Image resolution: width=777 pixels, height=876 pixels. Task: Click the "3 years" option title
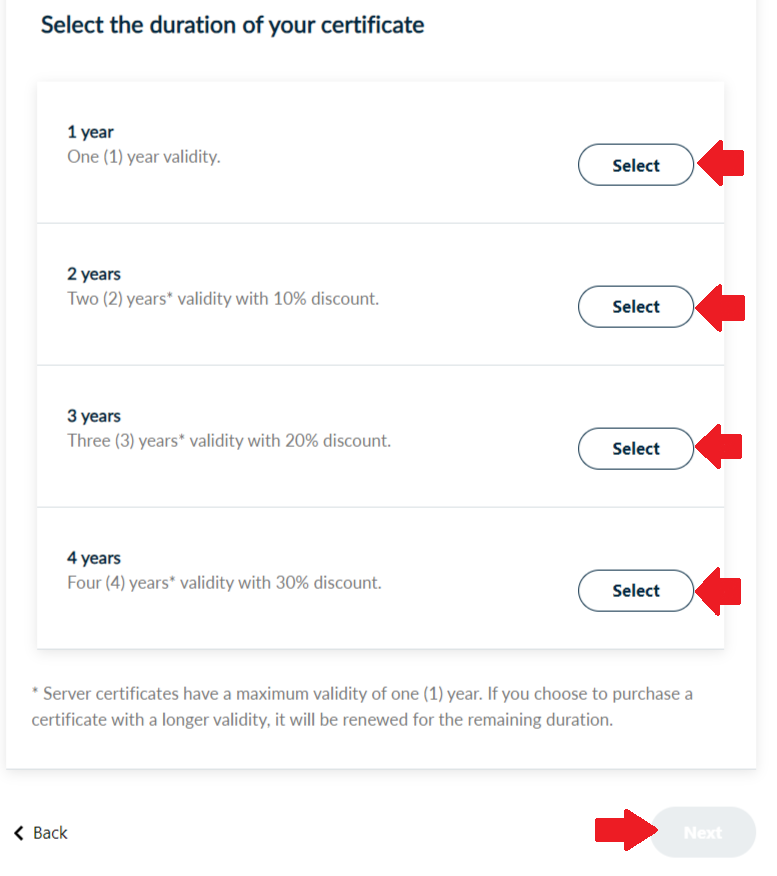pyautogui.click(x=94, y=416)
